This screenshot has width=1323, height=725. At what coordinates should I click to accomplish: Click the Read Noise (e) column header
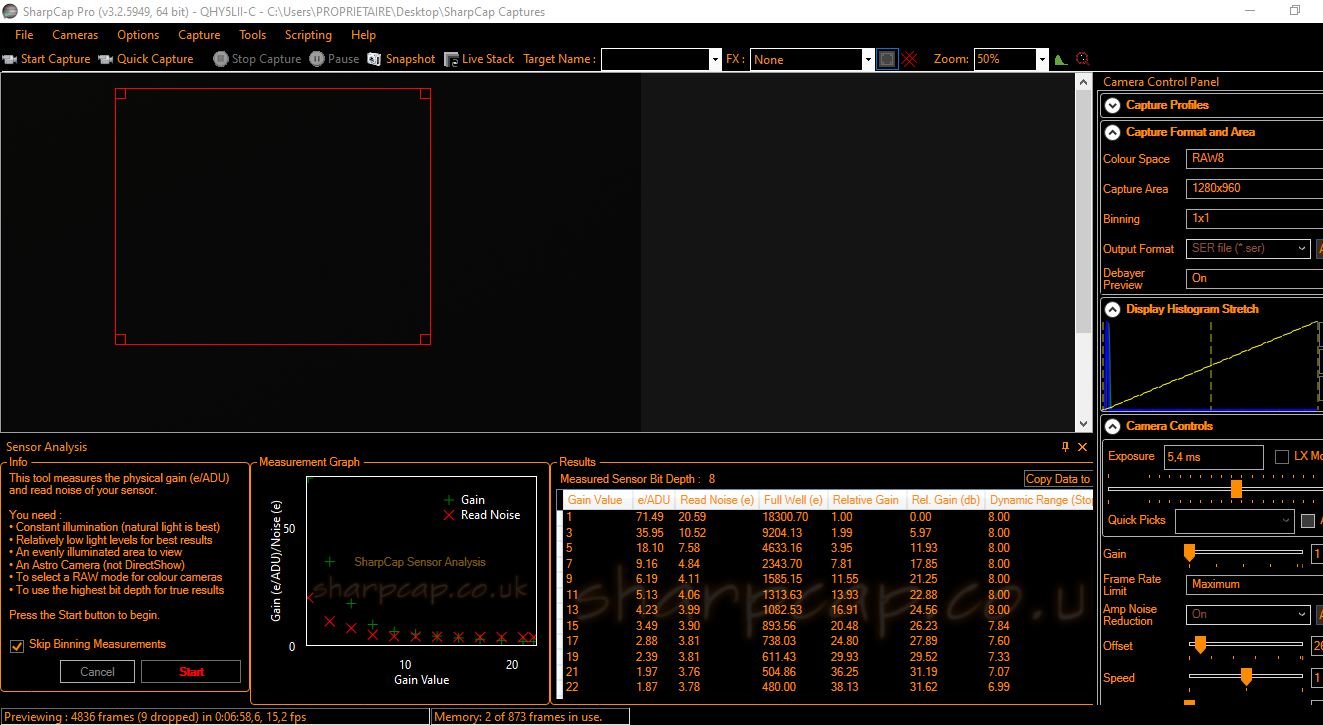[717, 500]
